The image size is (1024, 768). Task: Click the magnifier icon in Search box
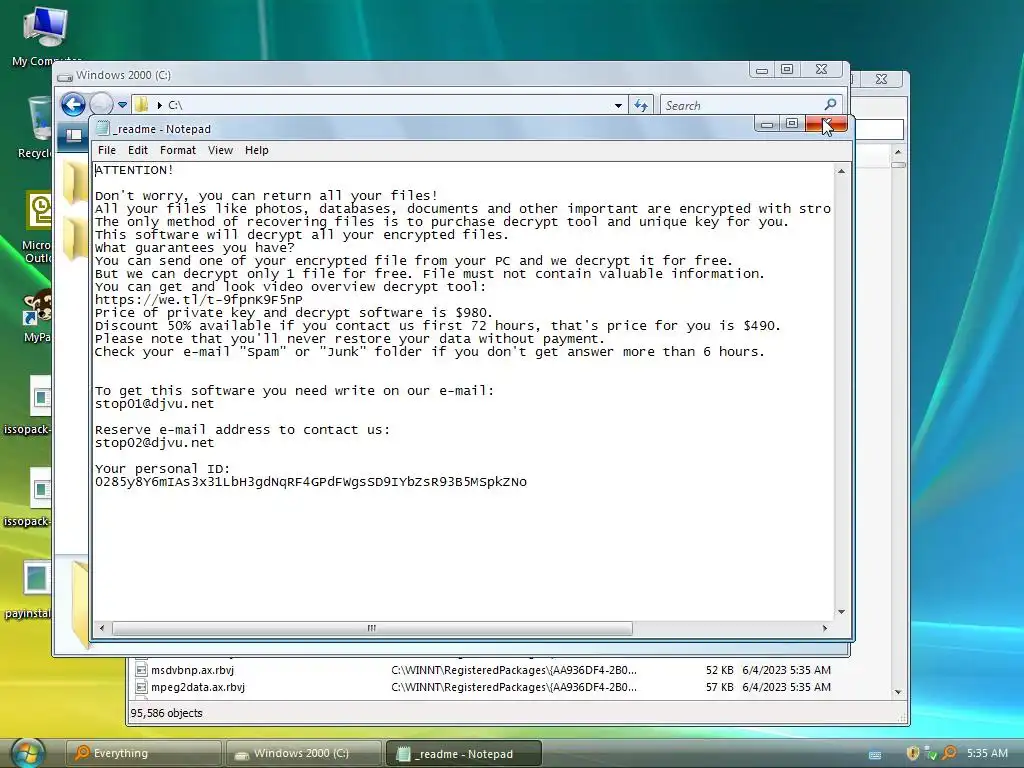(830, 104)
